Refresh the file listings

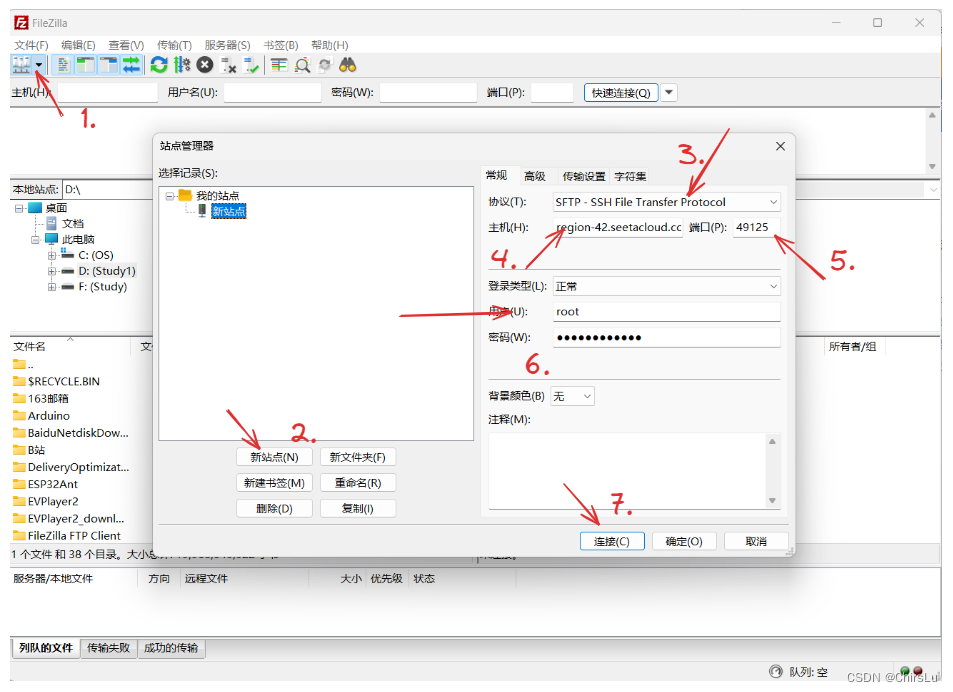click(x=159, y=65)
